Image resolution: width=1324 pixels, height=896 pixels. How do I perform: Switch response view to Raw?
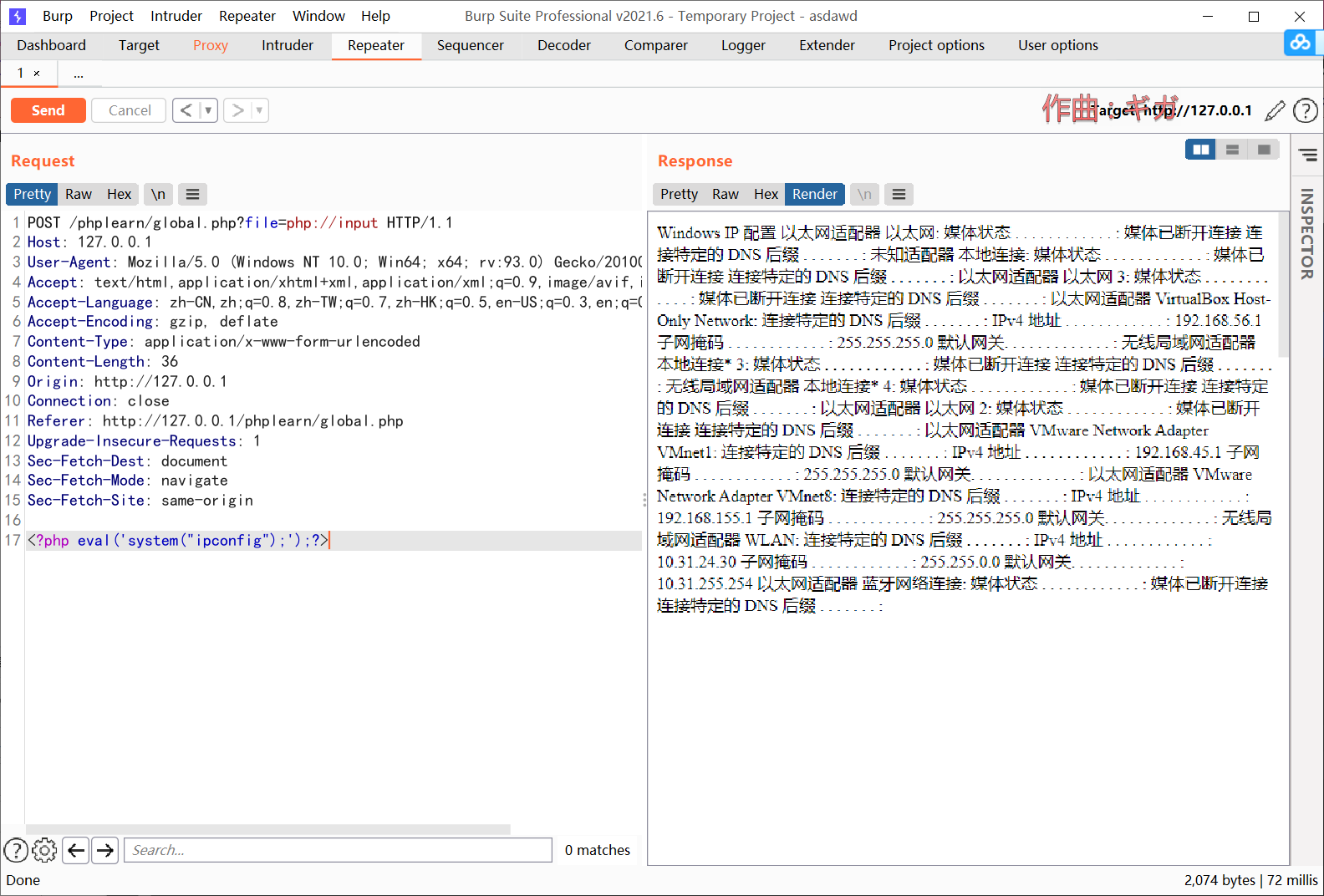coord(726,194)
